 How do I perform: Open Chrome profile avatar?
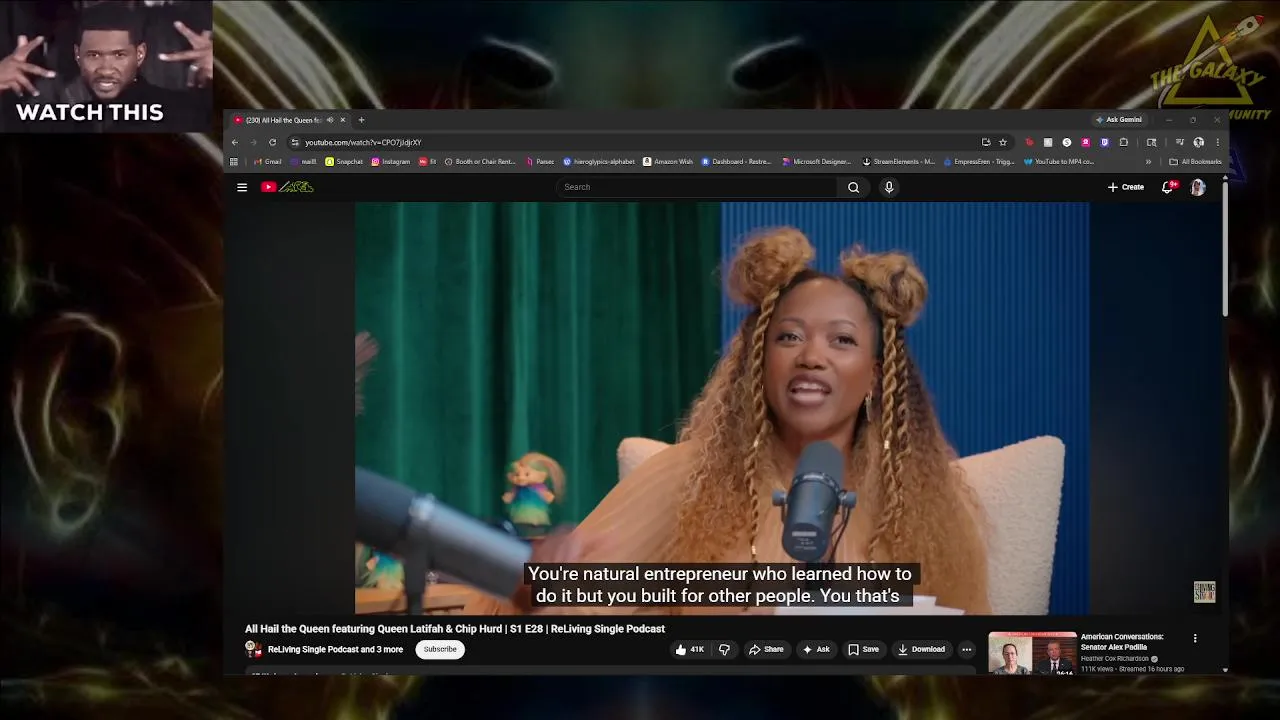(x=1198, y=142)
